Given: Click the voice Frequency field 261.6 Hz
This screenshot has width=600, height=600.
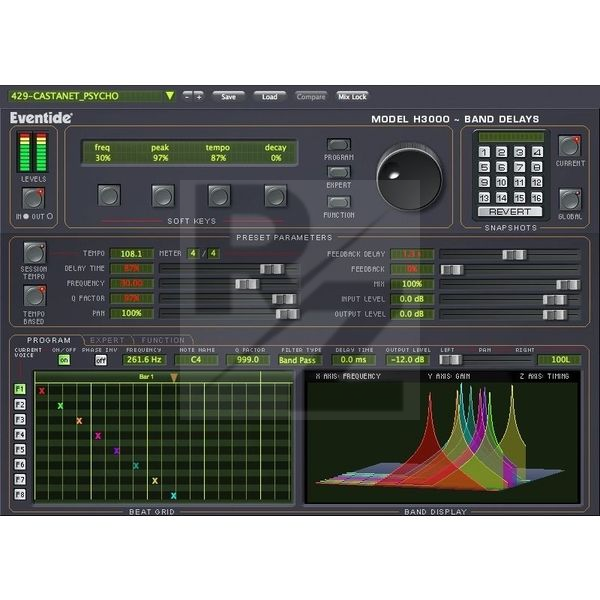Looking at the screenshot, I should pos(144,360).
